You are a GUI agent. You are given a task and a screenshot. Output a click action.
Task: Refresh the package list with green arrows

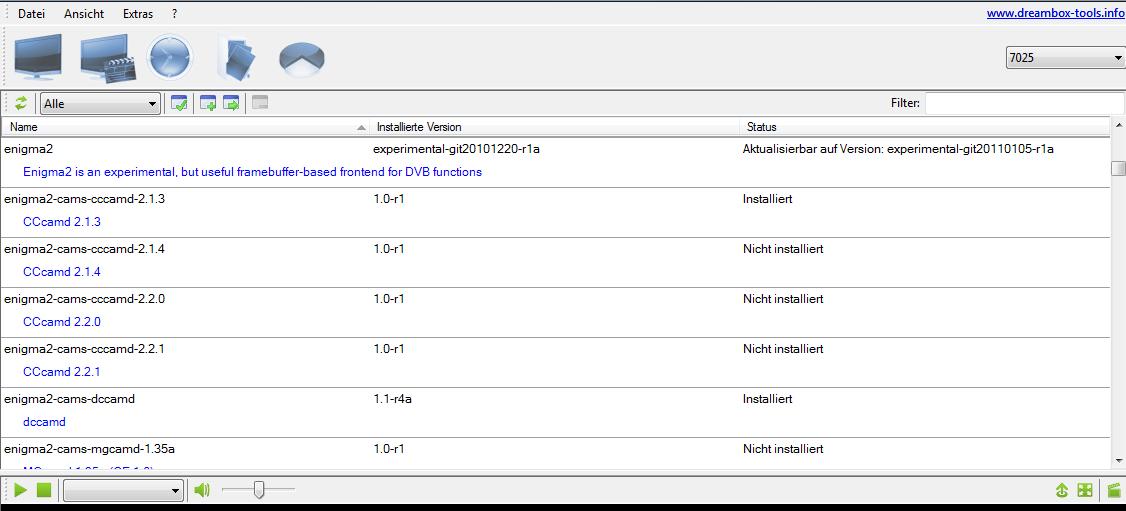pos(21,103)
